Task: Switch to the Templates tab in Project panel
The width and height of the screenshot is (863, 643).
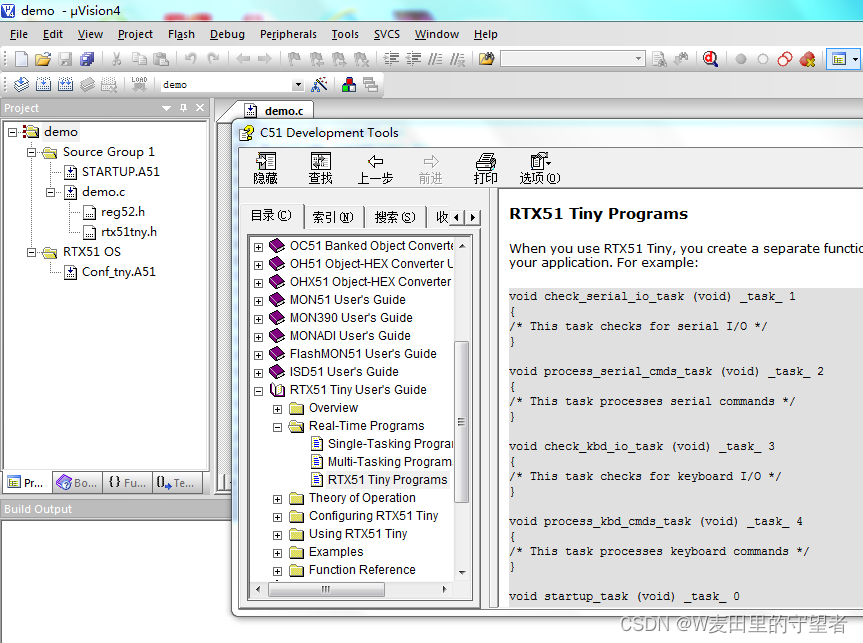Action: 176,483
